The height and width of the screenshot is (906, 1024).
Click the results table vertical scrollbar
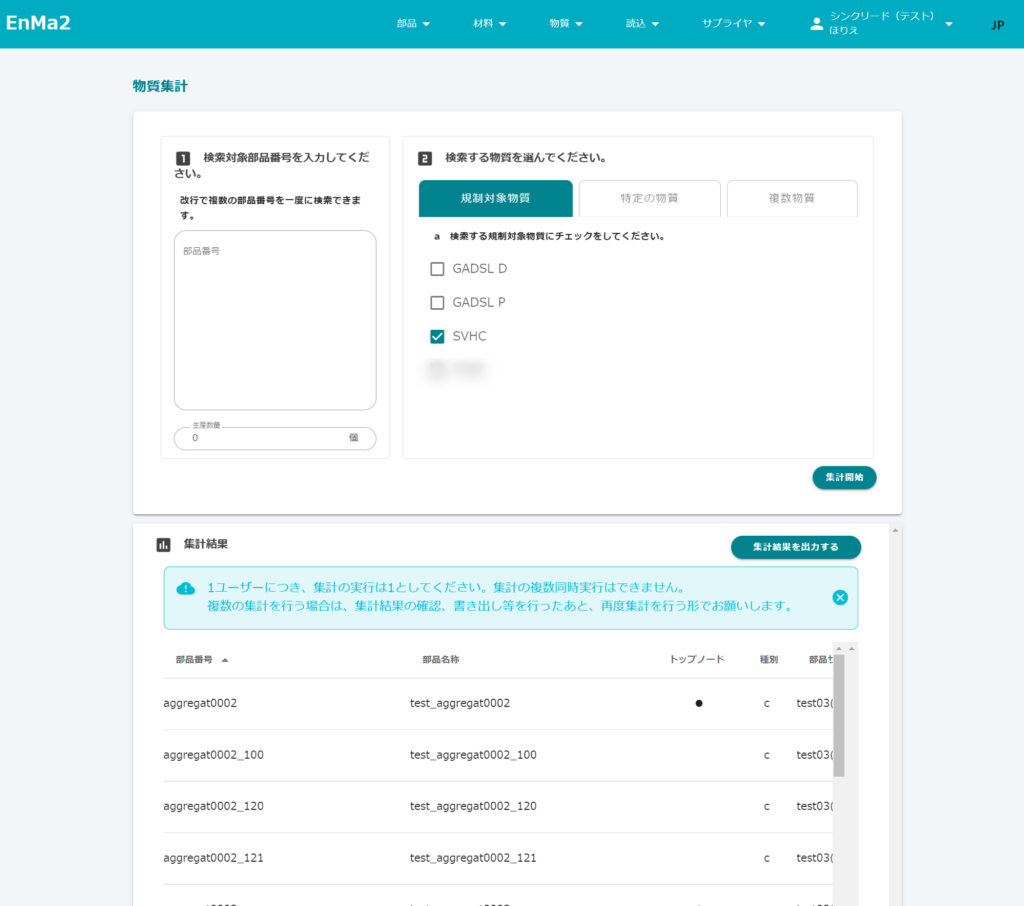tap(838, 715)
